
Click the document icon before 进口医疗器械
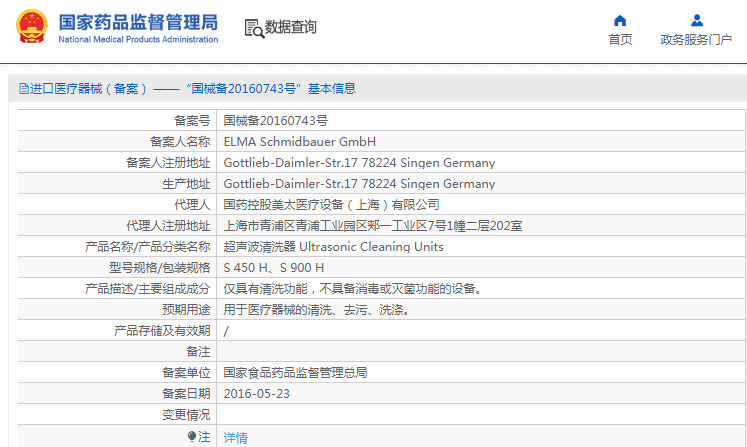pyautogui.click(x=23, y=89)
